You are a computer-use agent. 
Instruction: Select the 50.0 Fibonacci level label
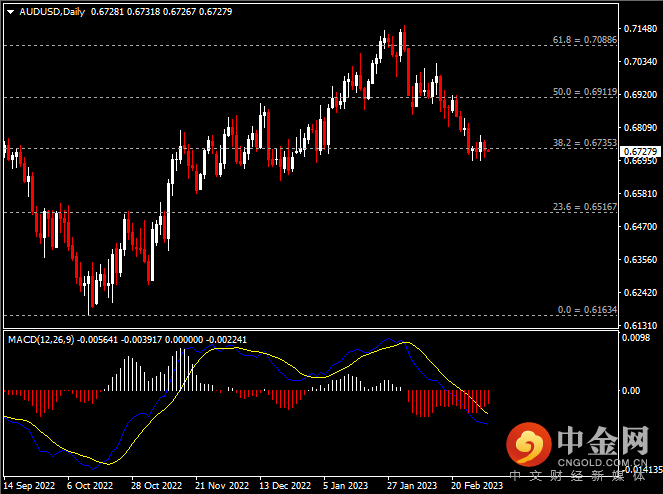(x=583, y=92)
